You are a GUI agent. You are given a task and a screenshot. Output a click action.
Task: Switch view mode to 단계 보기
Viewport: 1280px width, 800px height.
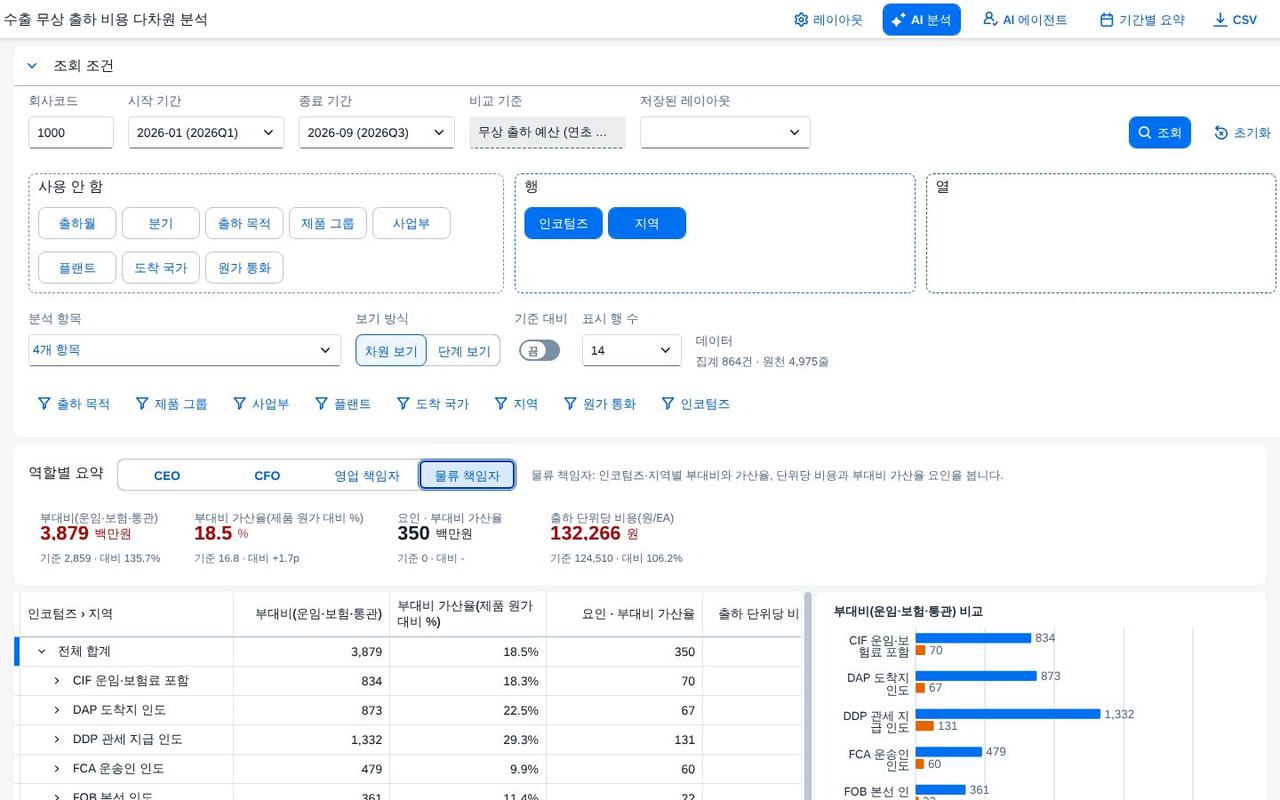coord(464,351)
